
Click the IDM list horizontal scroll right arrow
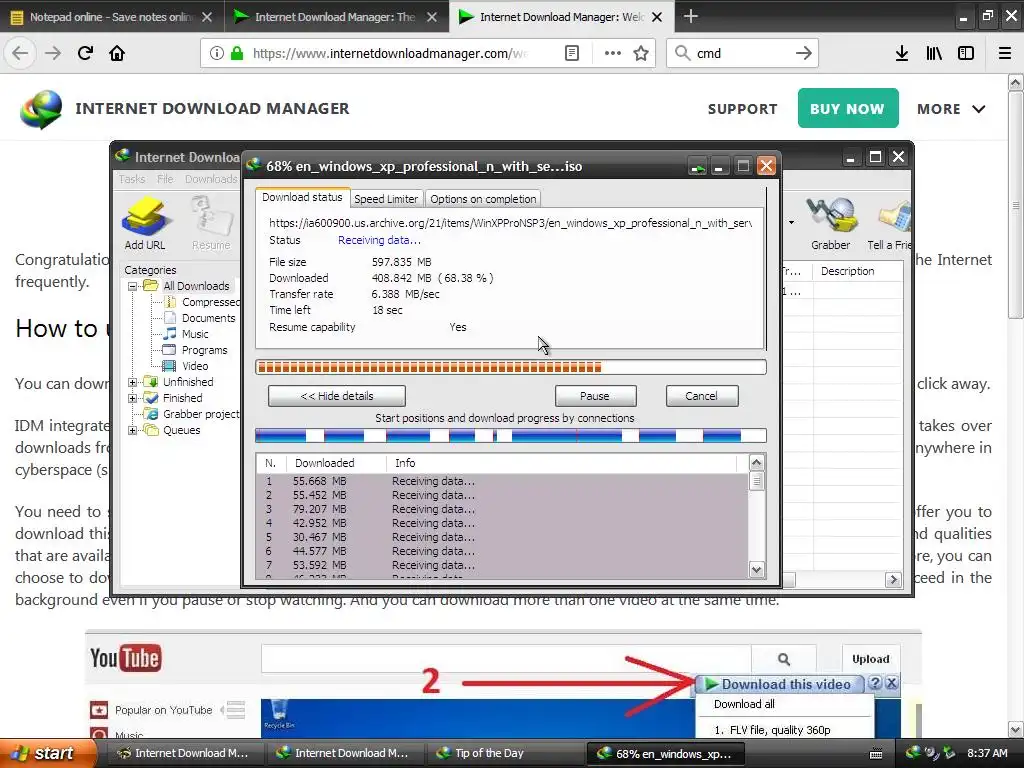(x=893, y=580)
